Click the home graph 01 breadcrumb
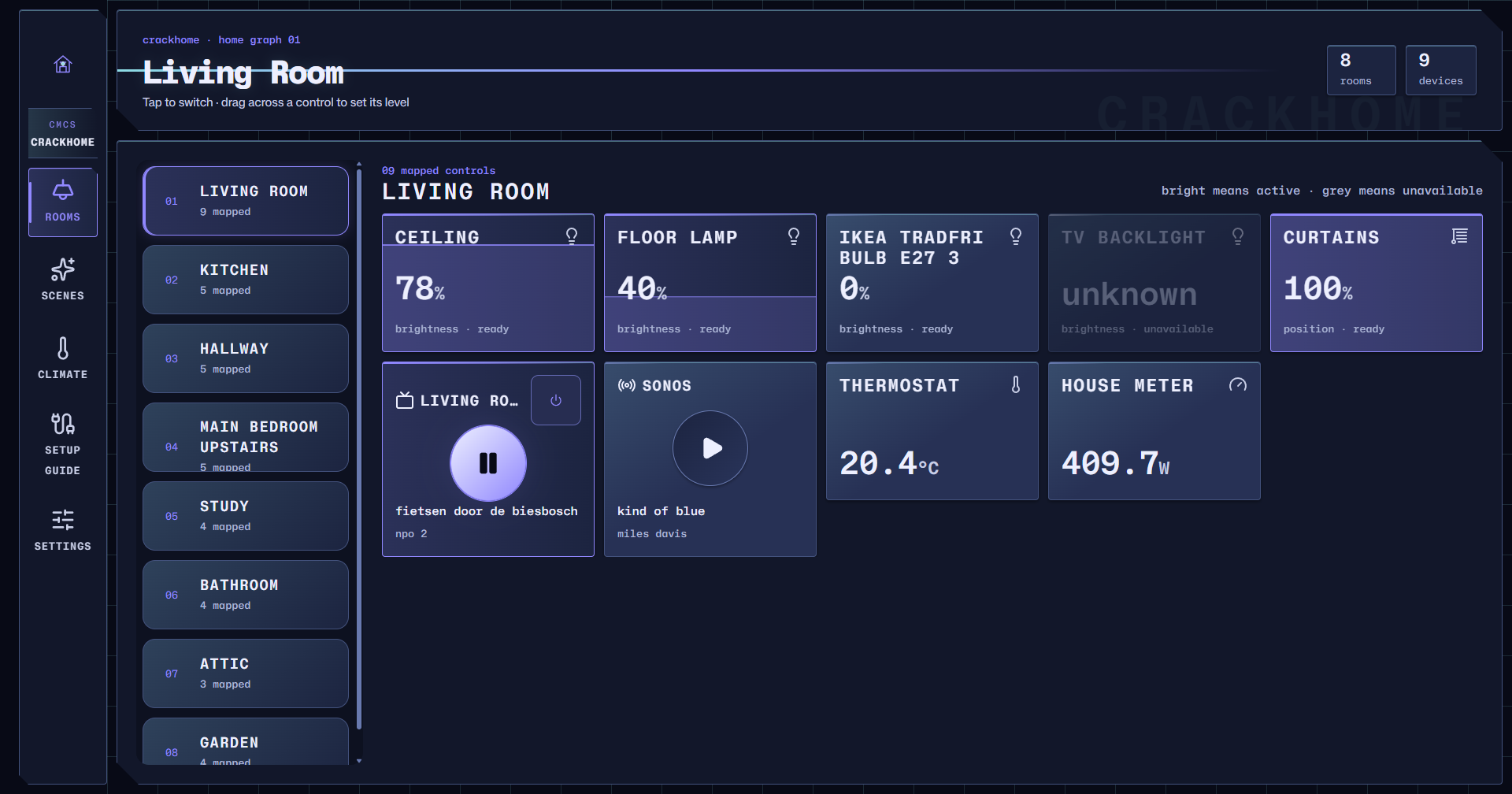 coord(259,40)
